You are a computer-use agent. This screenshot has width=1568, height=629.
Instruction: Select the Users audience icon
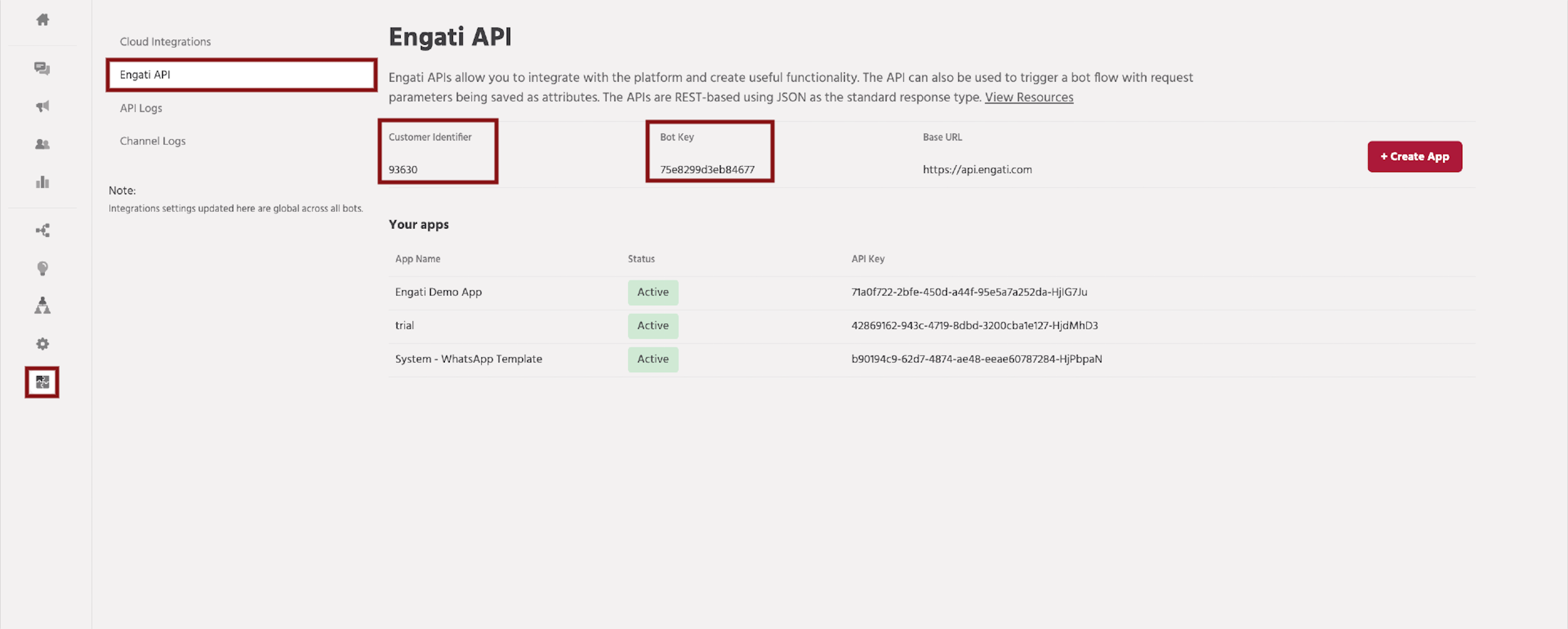point(42,144)
